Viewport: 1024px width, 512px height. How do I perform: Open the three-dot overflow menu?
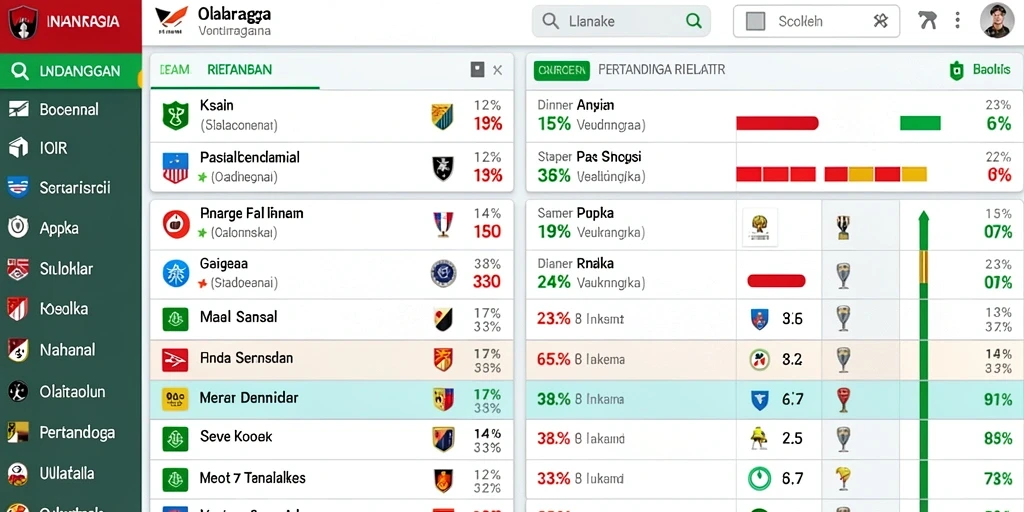[x=957, y=20]
